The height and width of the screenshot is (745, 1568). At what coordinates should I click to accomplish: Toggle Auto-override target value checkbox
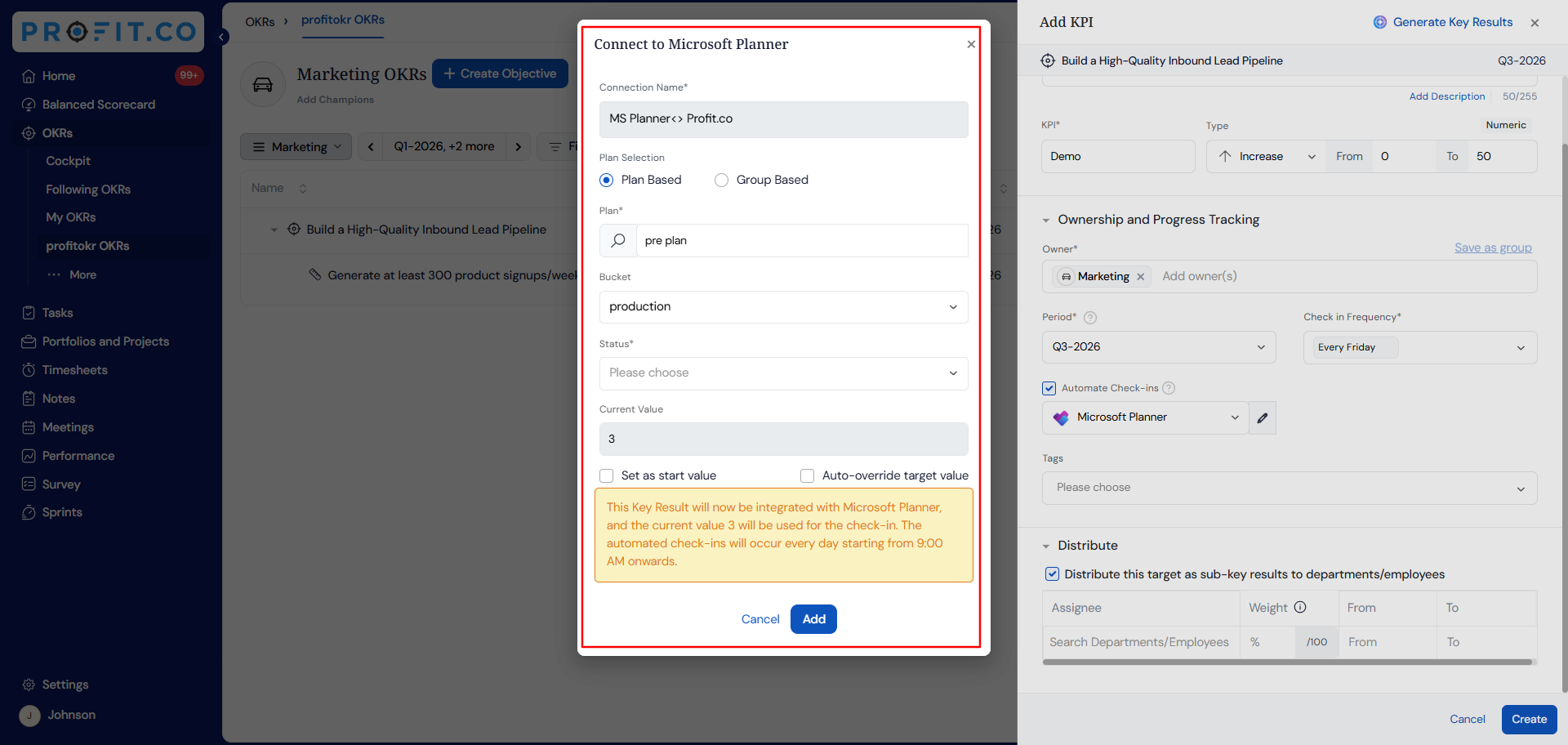coord(808,475)
